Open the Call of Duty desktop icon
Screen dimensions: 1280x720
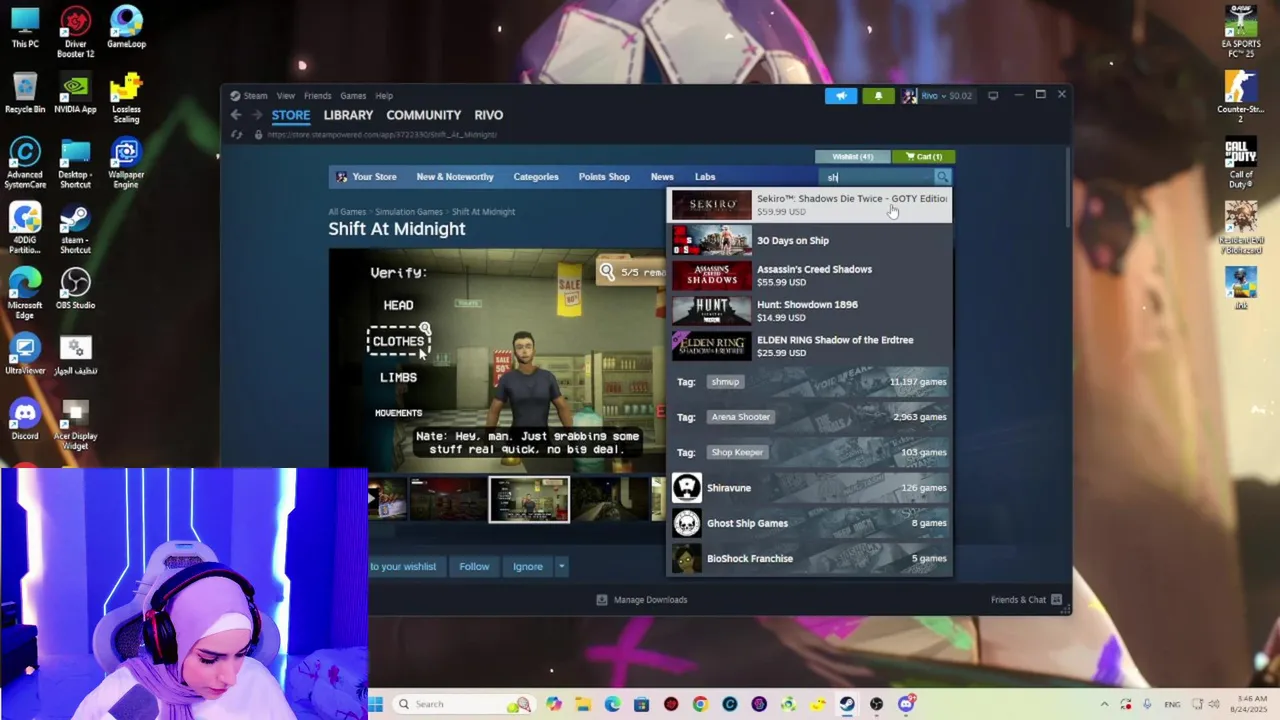coord(1241,163)
